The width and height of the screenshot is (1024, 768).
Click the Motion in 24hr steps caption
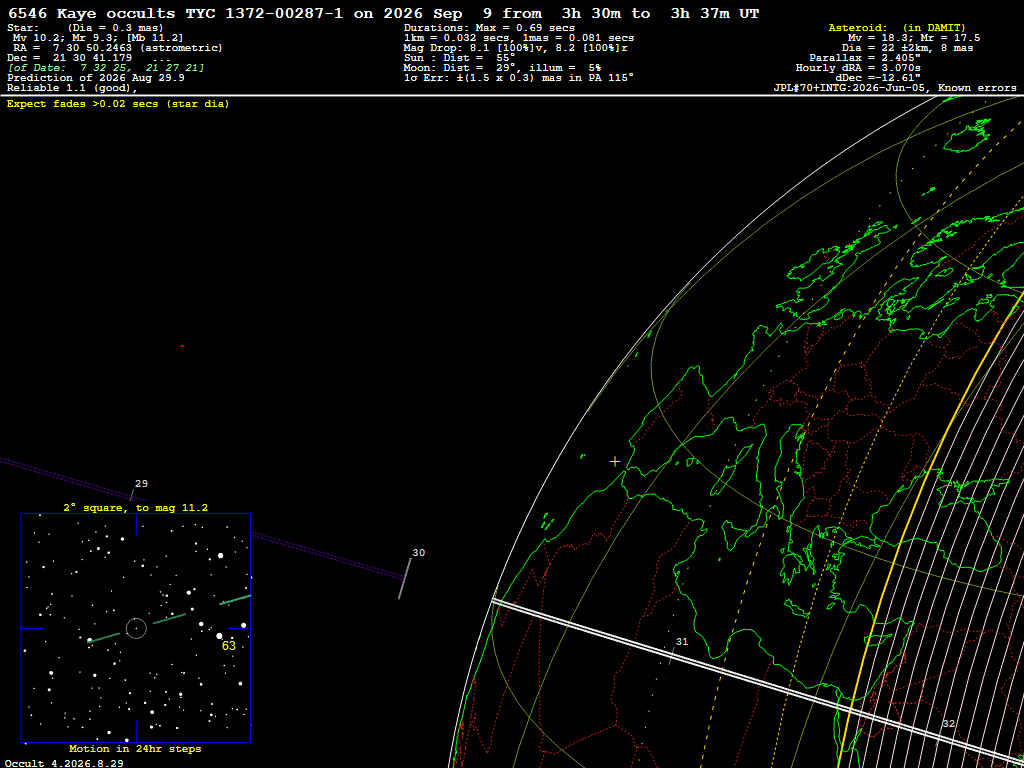point(135,749)
